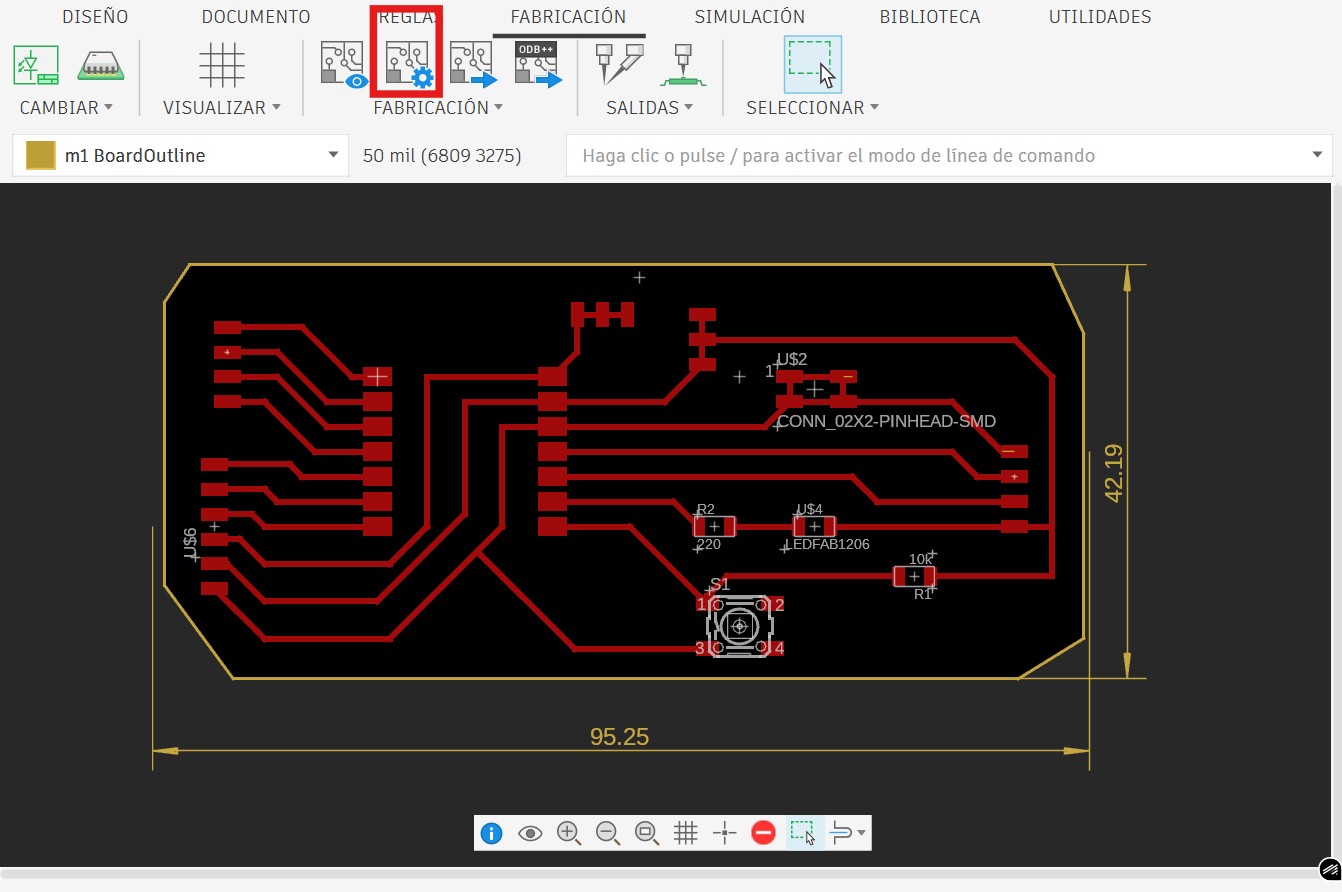Open the SALIDAS dropdown menu
1342x892 pixels.
click(650, 108)
